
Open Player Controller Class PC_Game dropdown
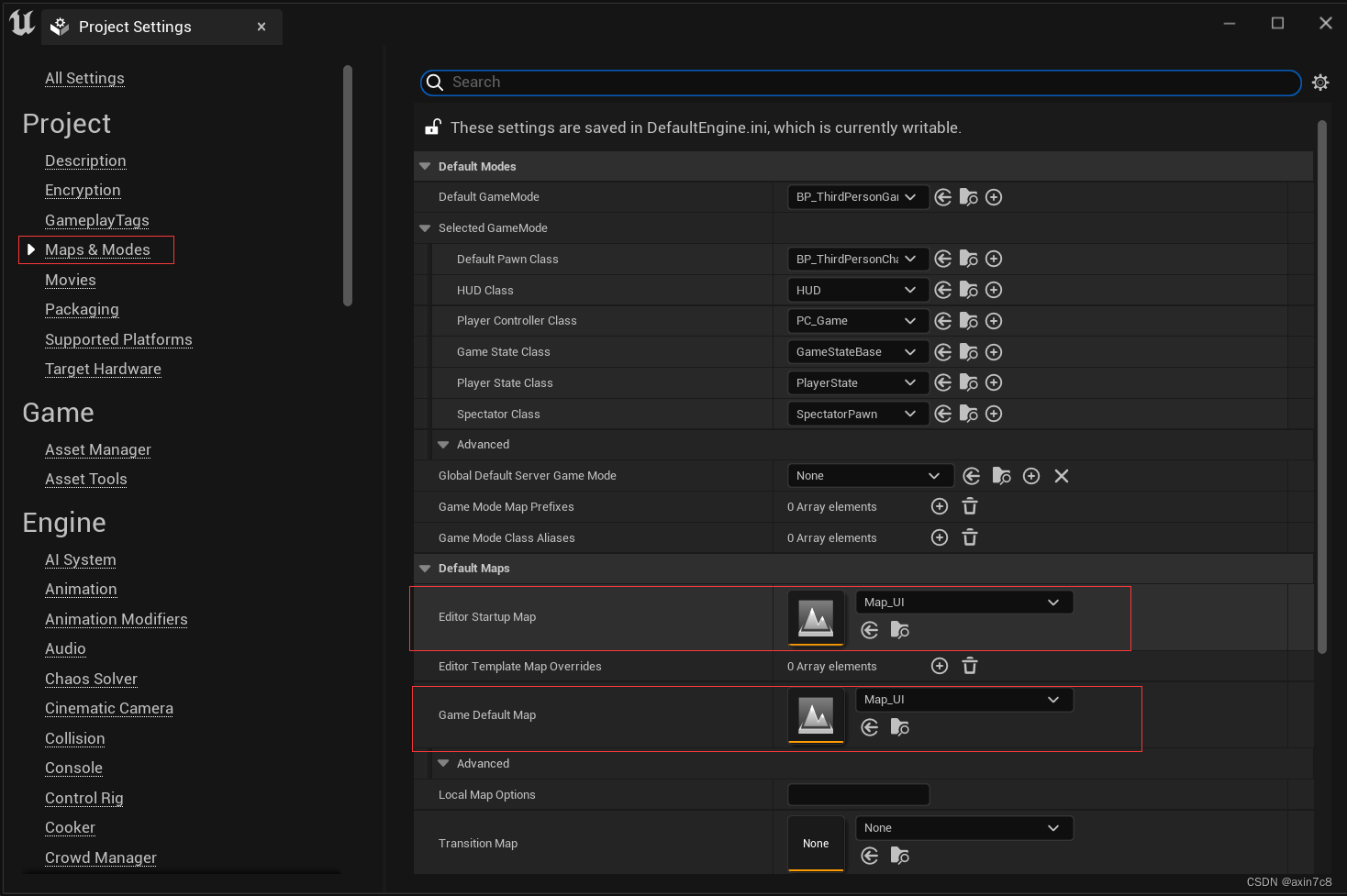(858, 321)
